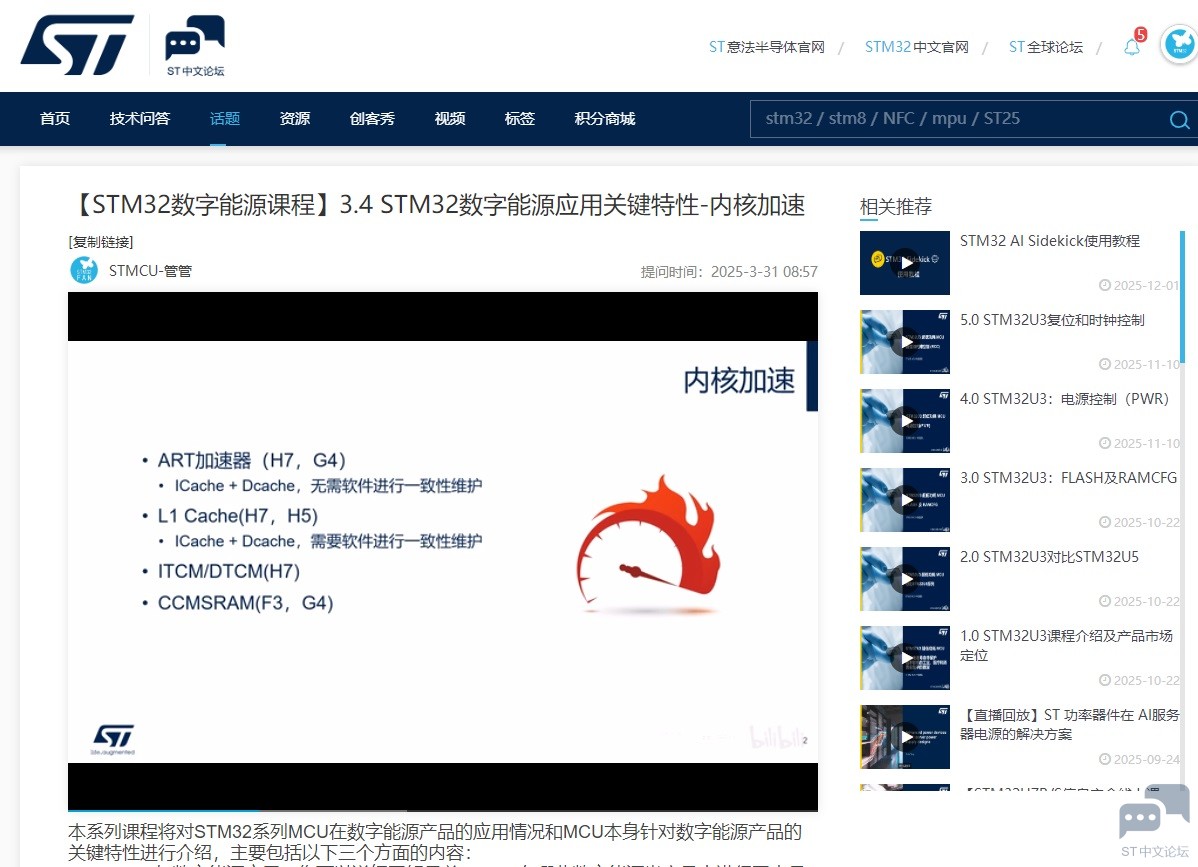Open 资源 navigation tab
Screen dimensions: 1198x867
(x=295, y=118)
